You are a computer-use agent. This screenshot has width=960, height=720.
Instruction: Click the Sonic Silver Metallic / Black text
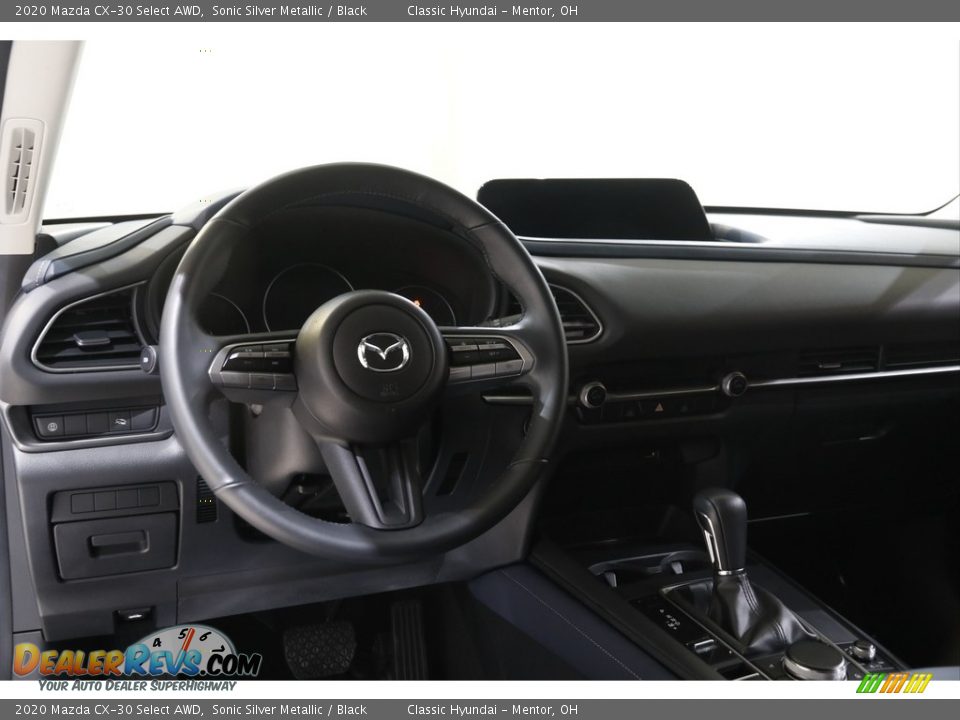tap(282, 12)
